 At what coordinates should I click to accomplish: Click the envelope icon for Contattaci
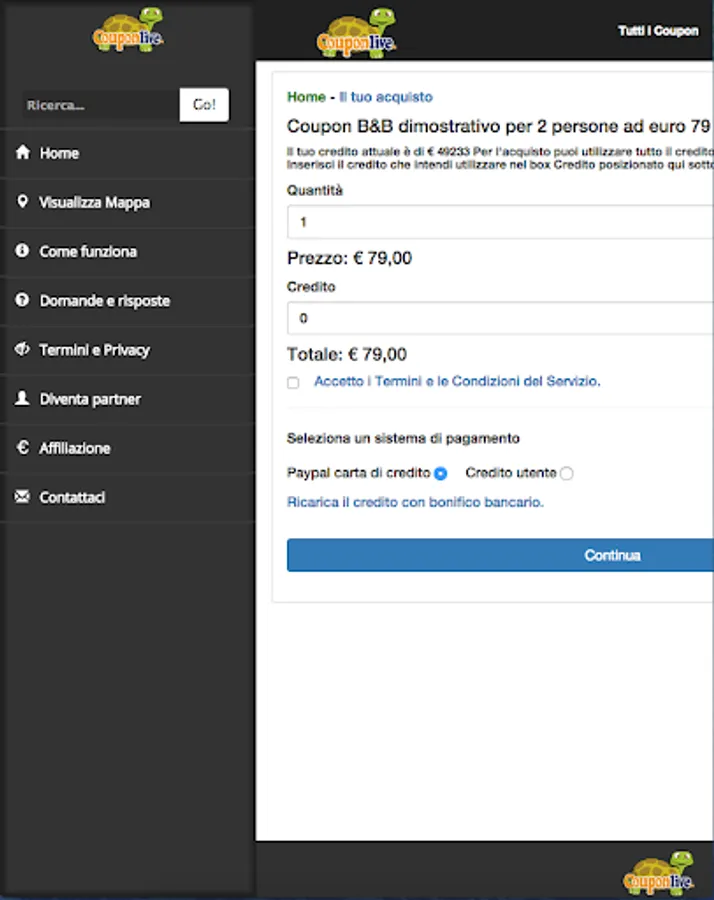pyautogui.click(x=22, y=497)
